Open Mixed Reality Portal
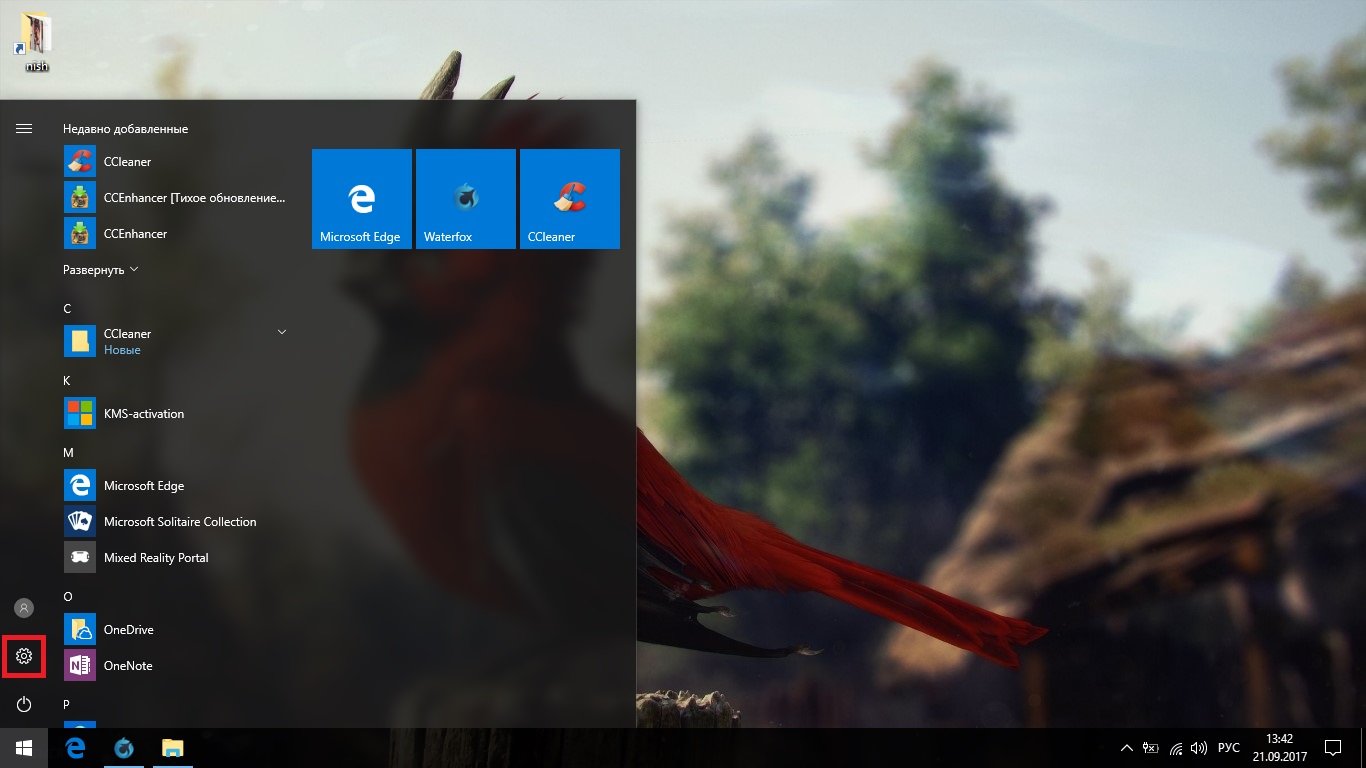 click(176, 557)
